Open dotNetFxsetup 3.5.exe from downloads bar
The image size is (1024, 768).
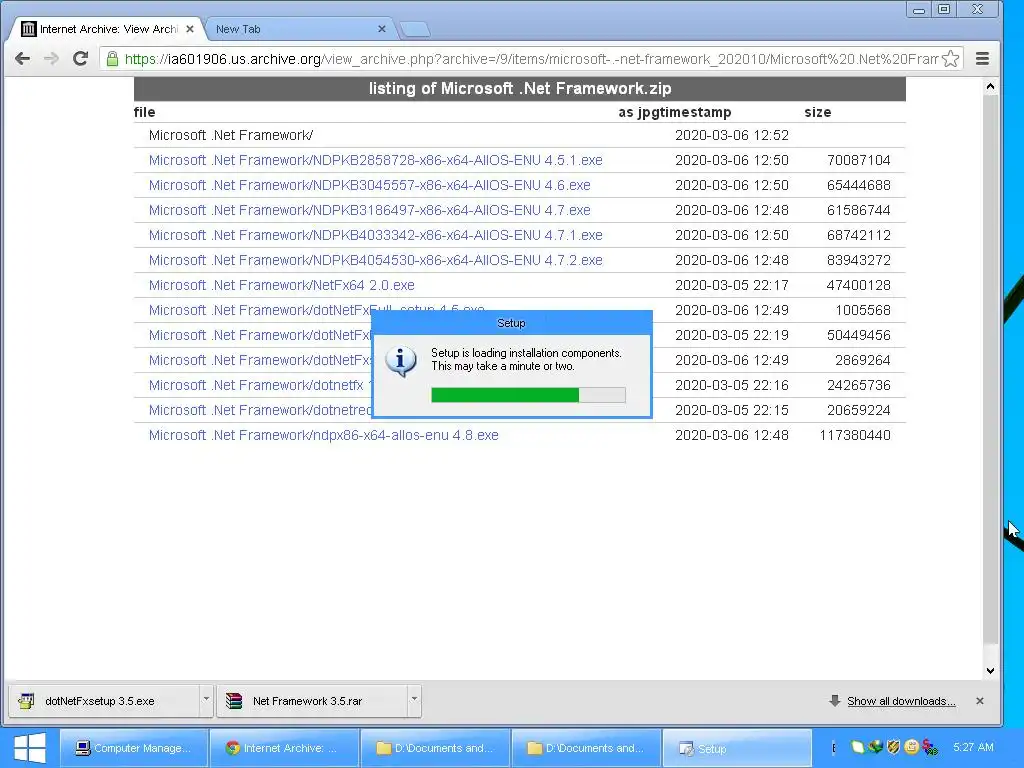104,700
